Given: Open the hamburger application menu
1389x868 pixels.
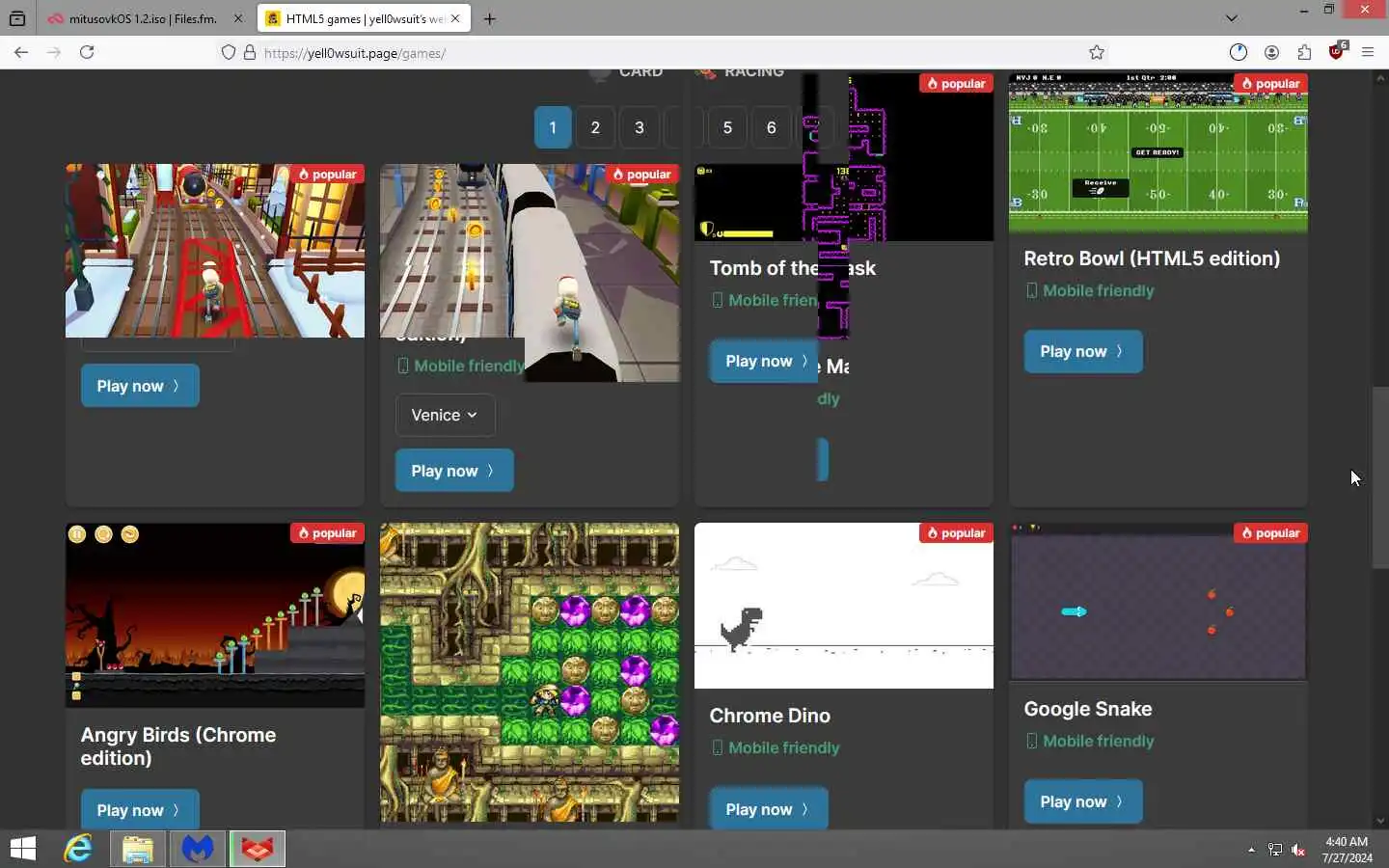Looking at the screenshot, I should [1368, 52].
